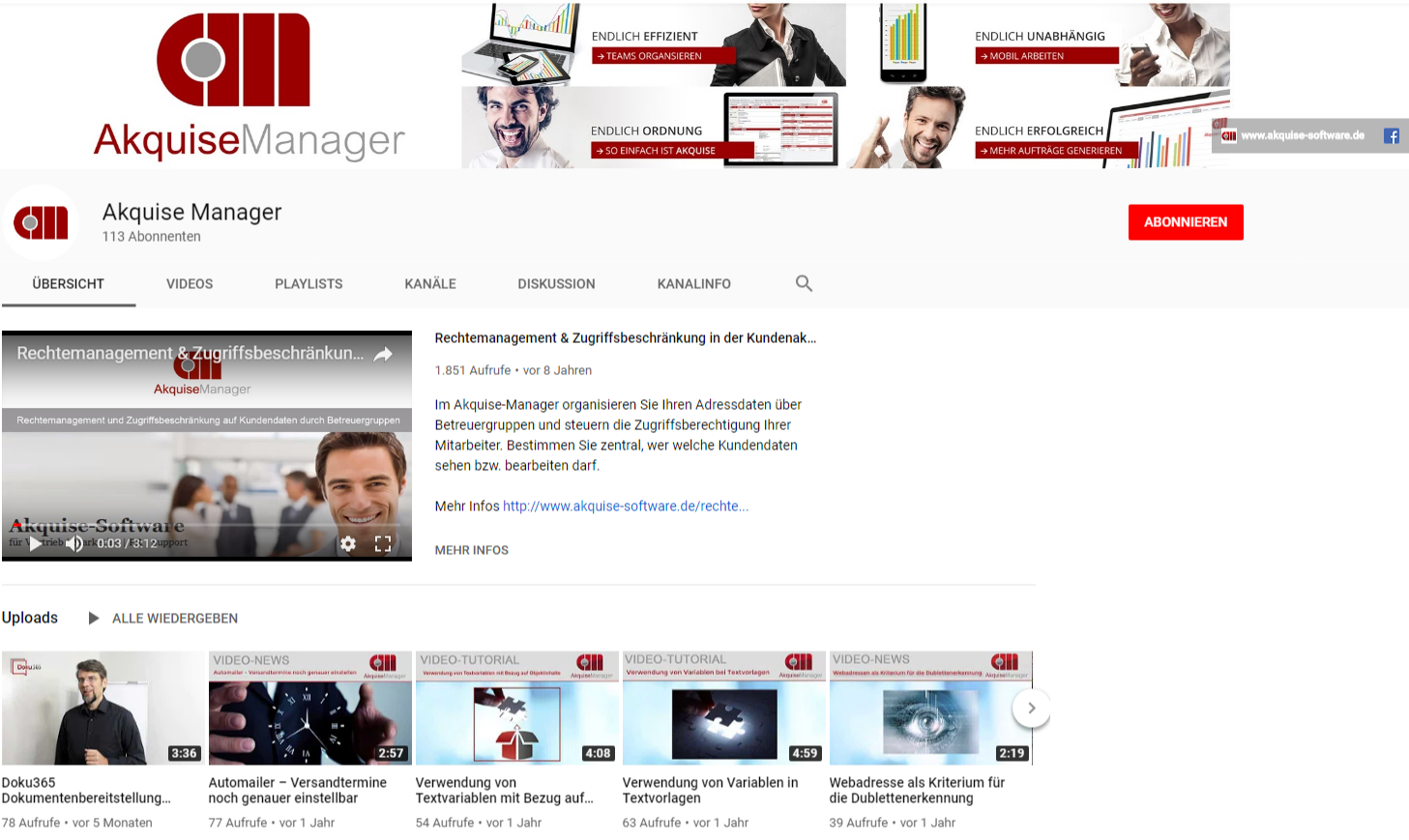
Task: Click Uploads section heading
Action: [30, 618]
